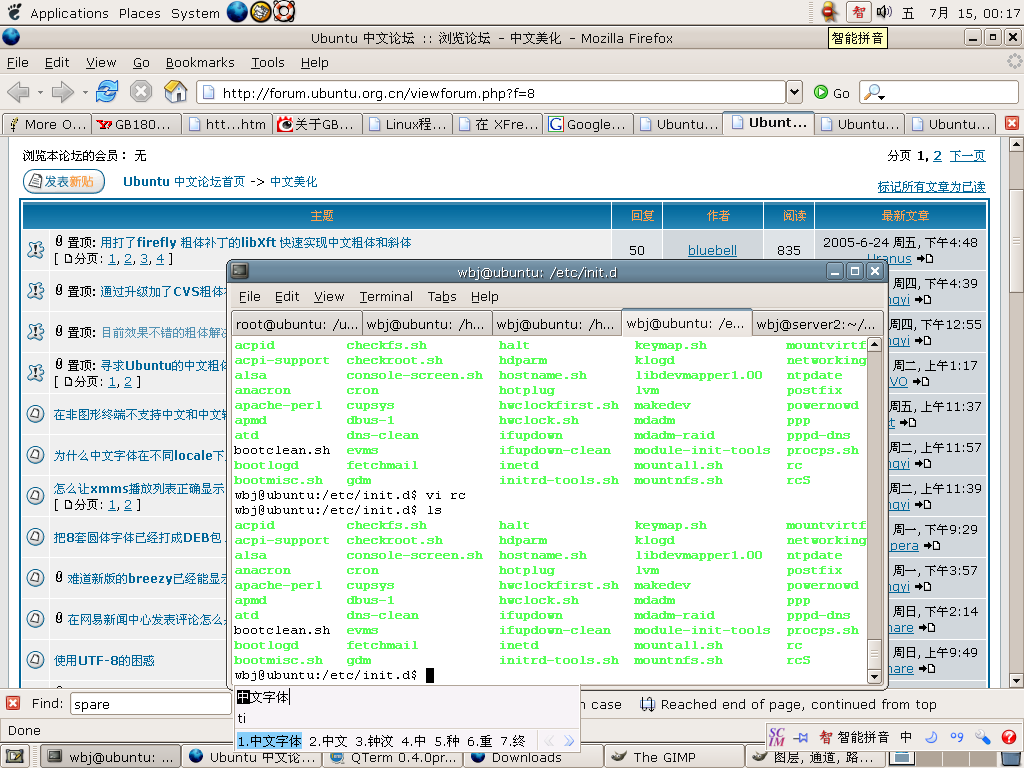Toggle half/full width moon icon on SCIM toolbar
1024x768 pixels.
(931, 737)
